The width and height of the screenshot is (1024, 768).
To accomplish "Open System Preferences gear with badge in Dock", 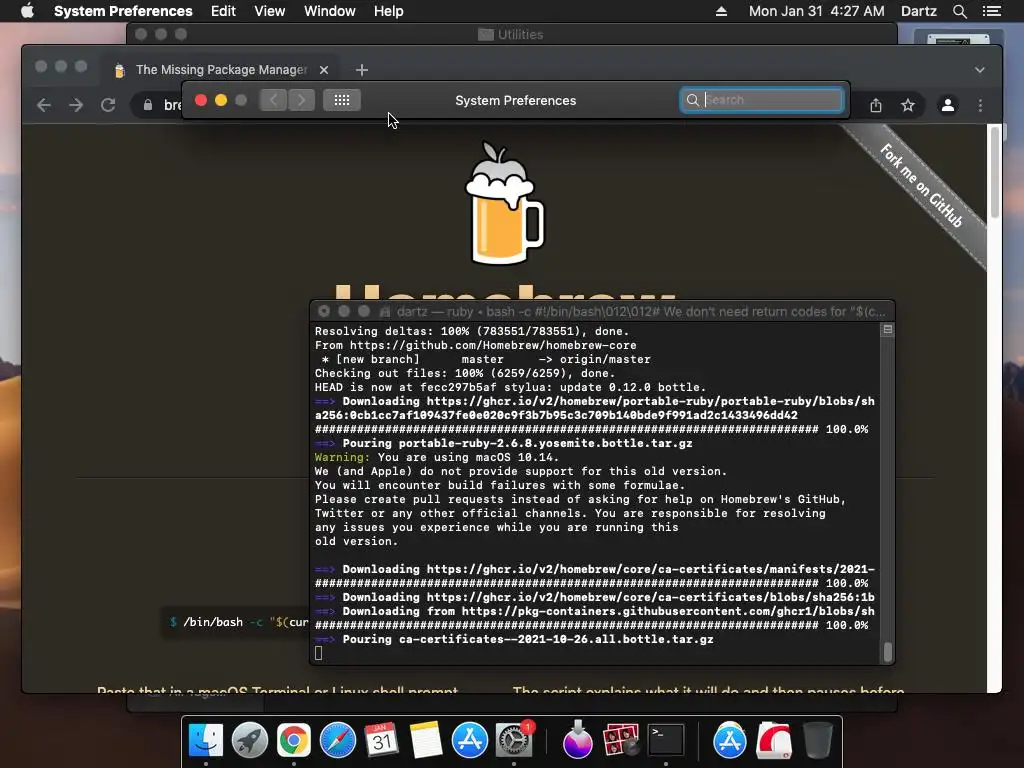I will 515,740.
